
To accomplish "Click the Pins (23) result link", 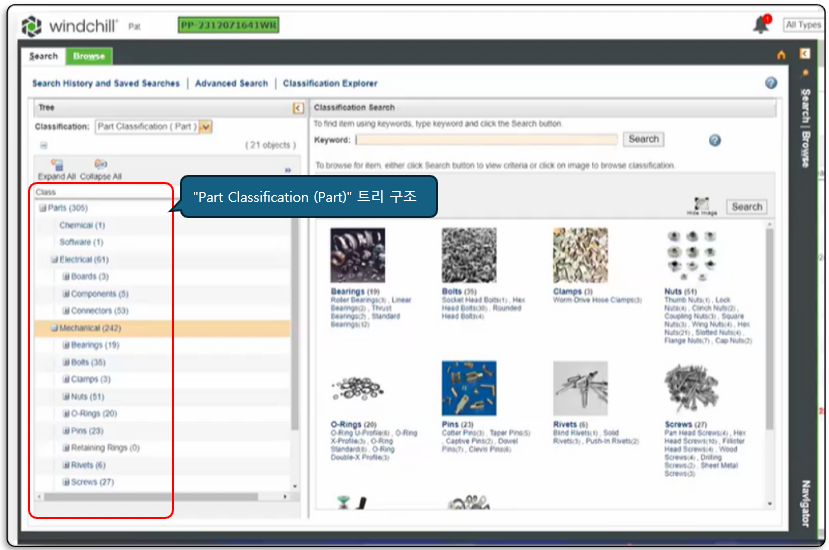I will click(458, 425).
